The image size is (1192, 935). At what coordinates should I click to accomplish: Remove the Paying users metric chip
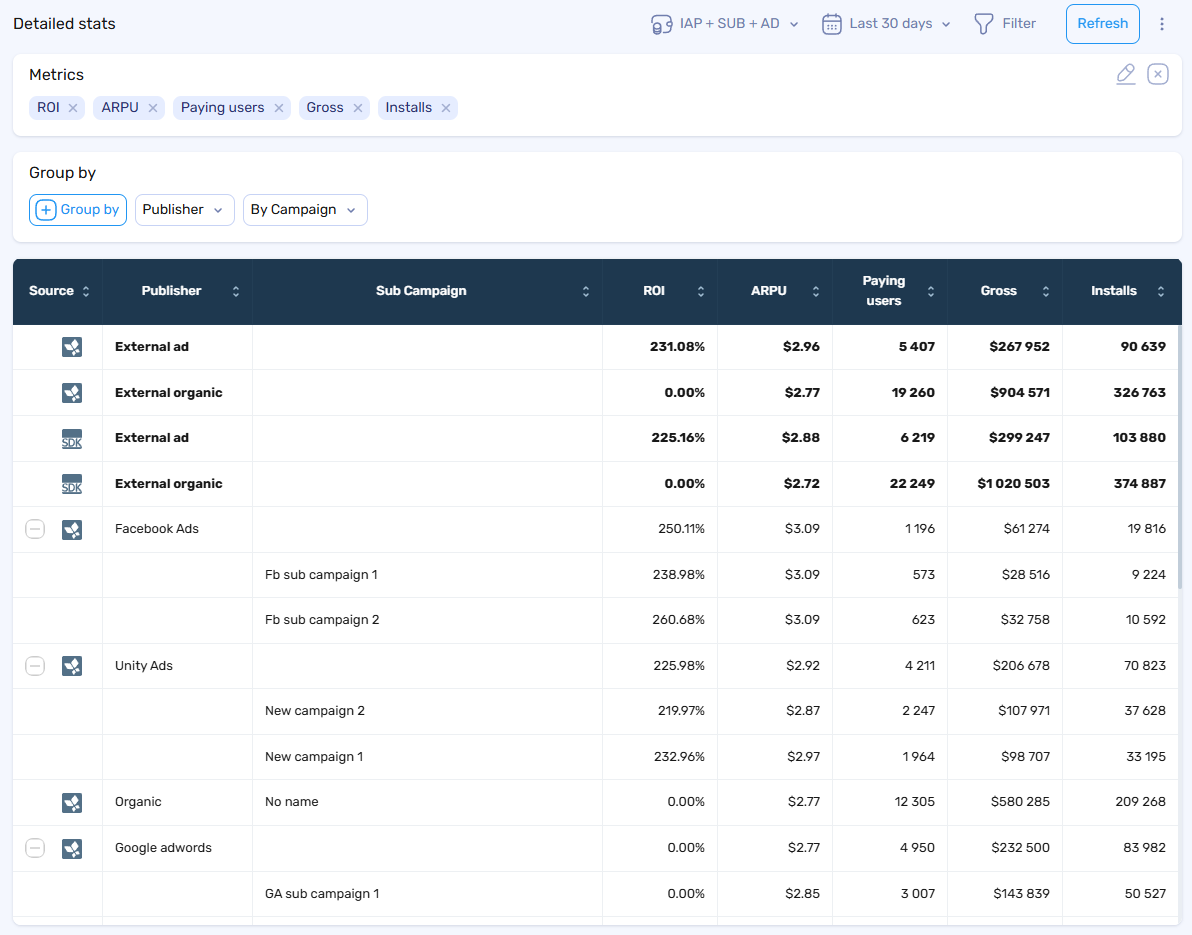pos(279,108)
